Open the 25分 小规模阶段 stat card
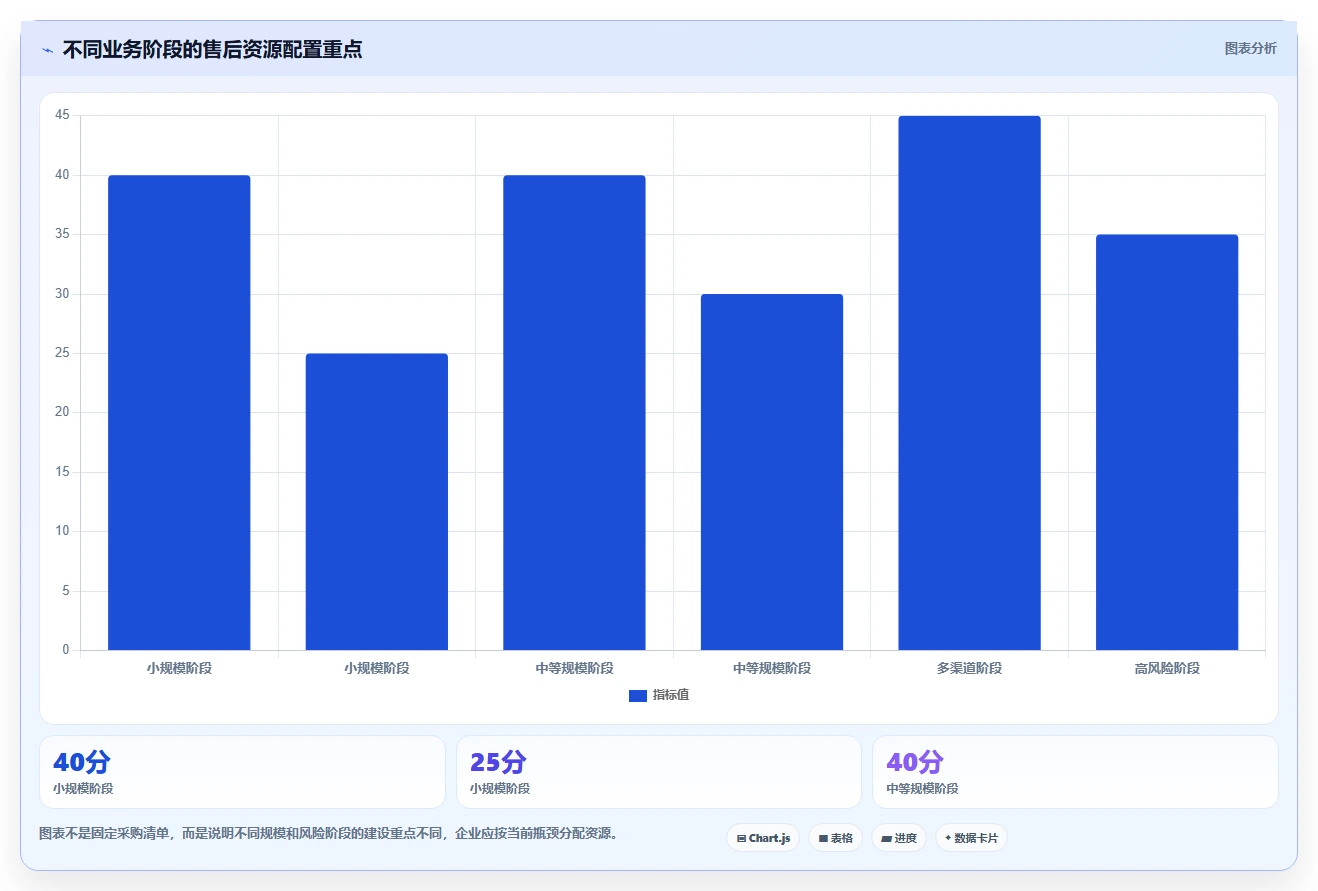The height and width of the screenshot is (891, 1318). click(659, 772)
